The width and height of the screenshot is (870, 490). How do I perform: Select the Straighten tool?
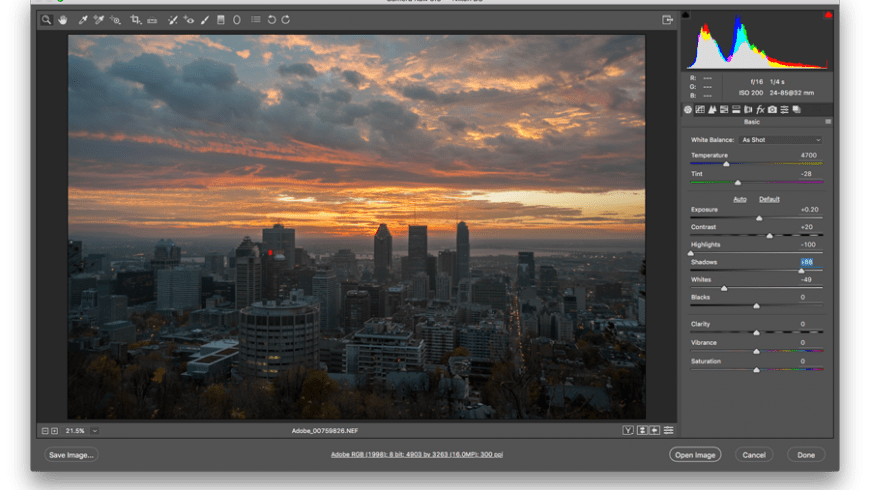point(152,20)
